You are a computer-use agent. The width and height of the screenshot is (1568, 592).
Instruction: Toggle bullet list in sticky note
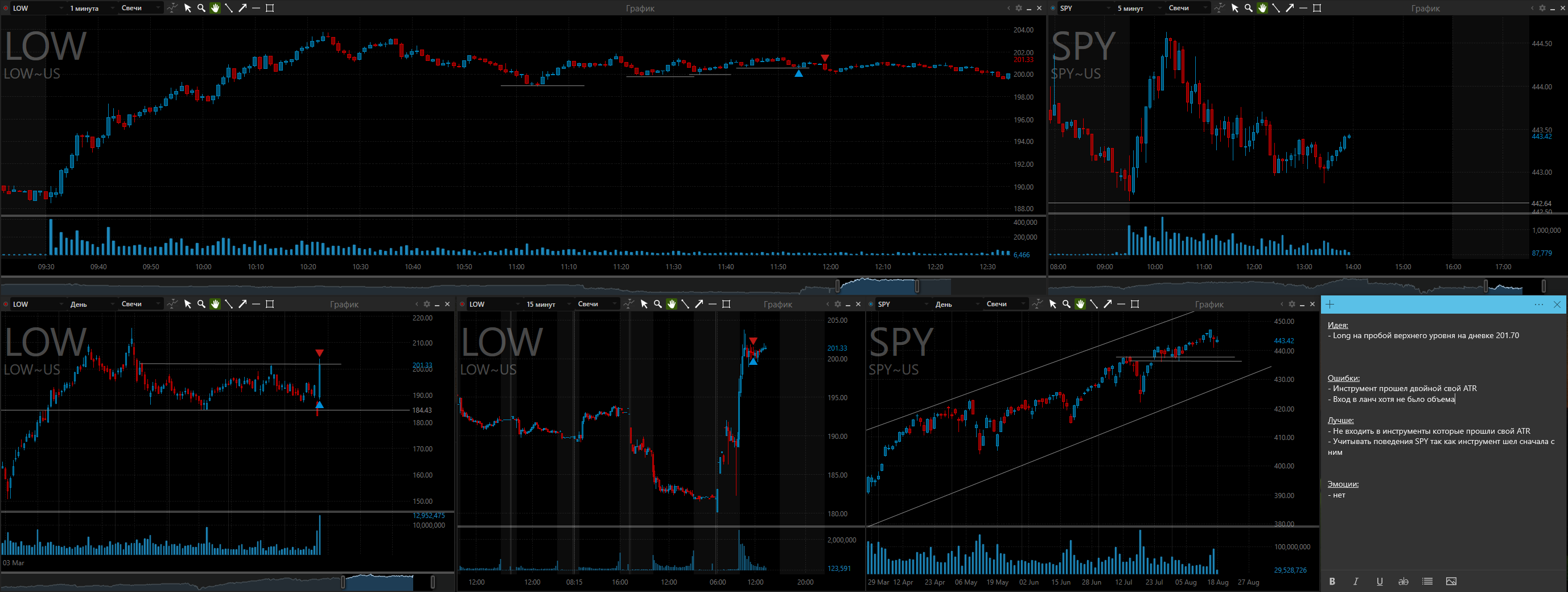(x=1427, y=581)
